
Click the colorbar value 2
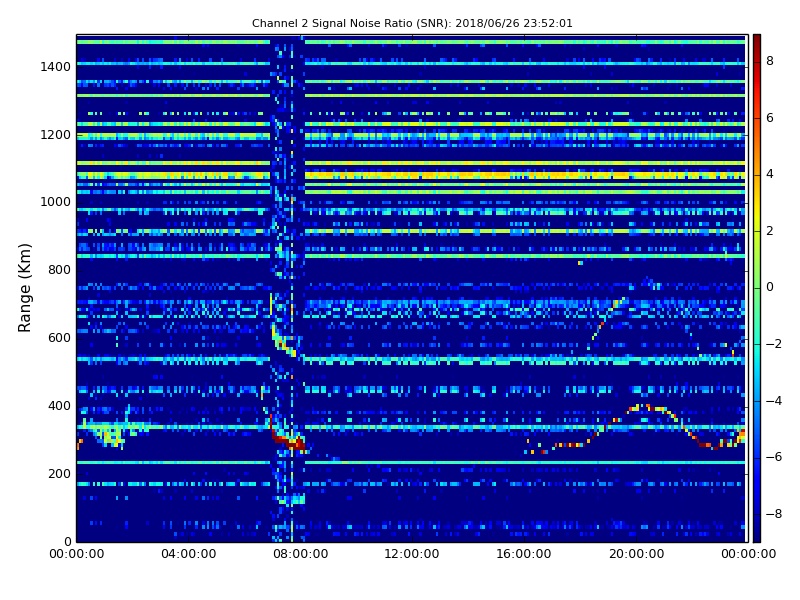[x=770, y=231]
